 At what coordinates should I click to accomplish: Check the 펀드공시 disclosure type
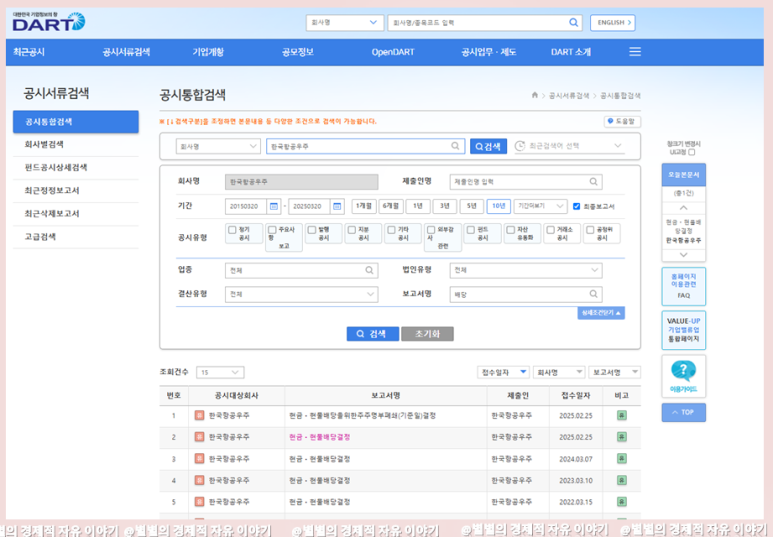tap(471, 230)
